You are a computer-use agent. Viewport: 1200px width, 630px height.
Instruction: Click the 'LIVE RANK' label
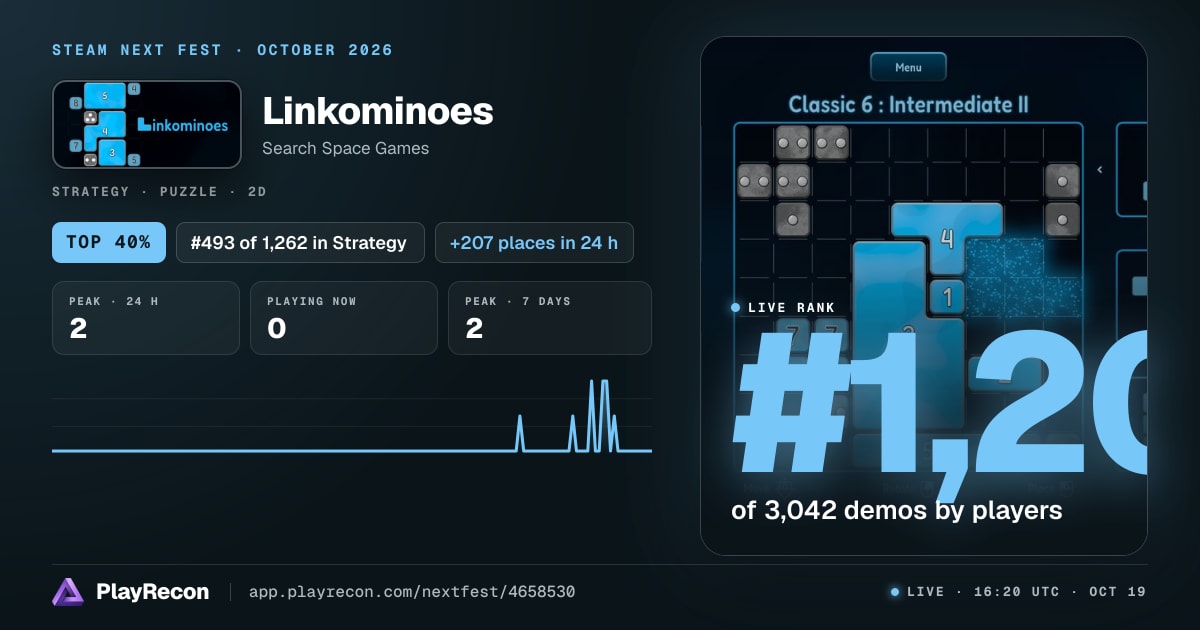pos(791,308)
